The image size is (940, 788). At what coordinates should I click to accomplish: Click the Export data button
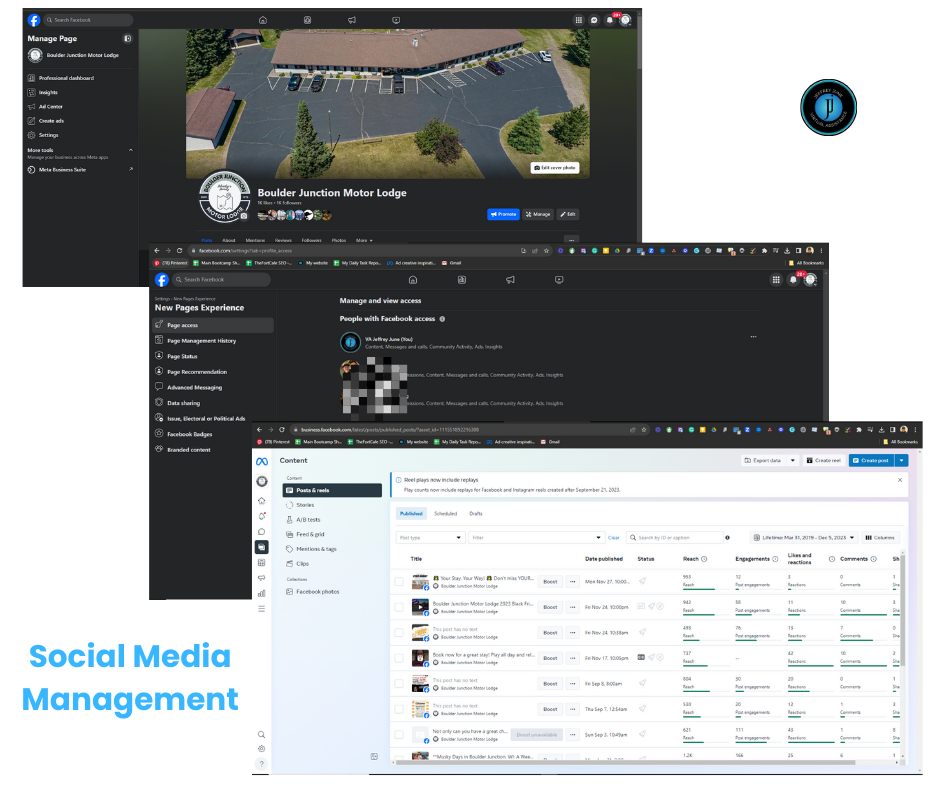coord(763,461)
